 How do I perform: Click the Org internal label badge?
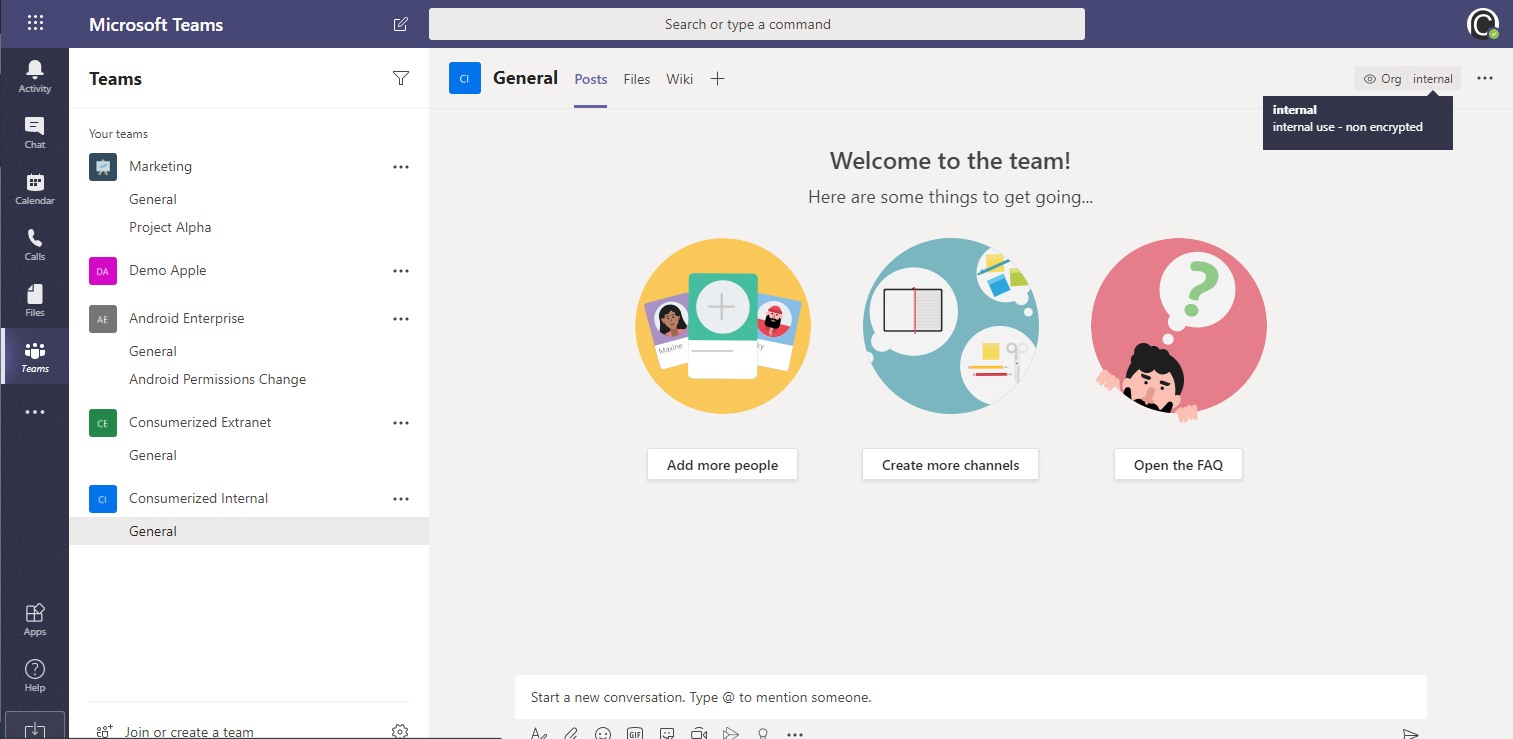coord(1408,78)
